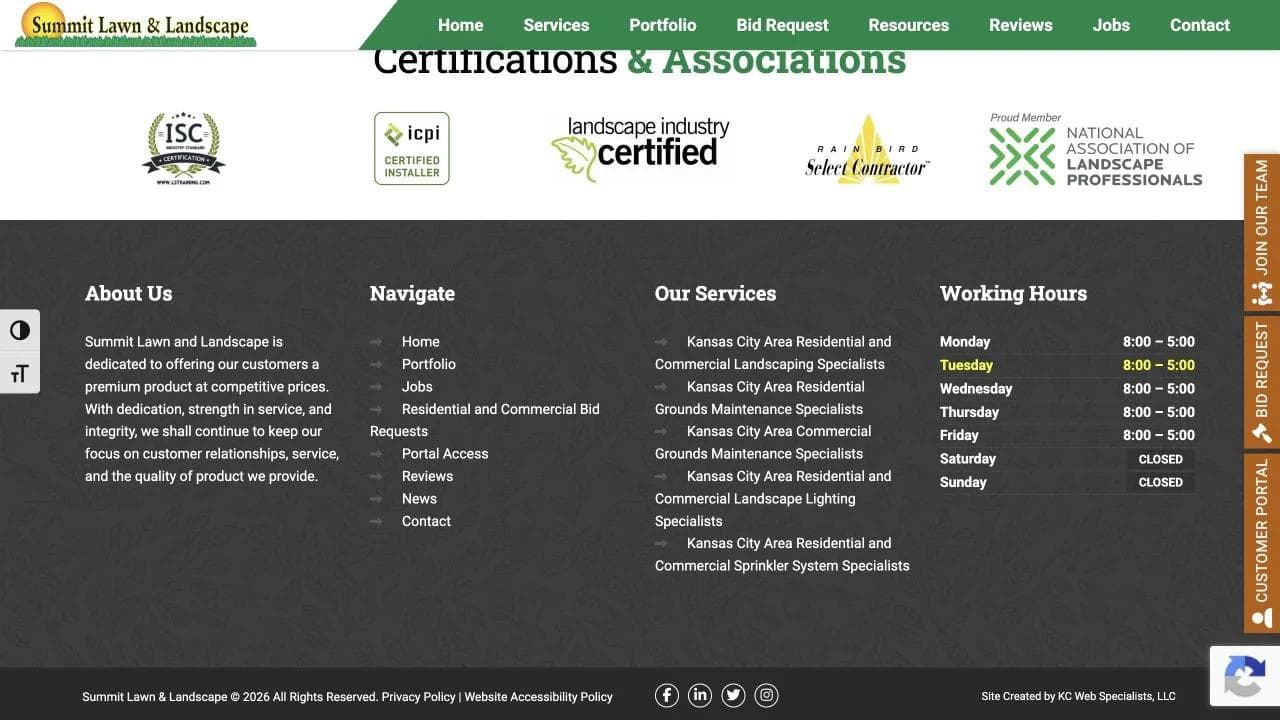
Task: Click the Navigate heading
Action: click(x=412, y=293)
